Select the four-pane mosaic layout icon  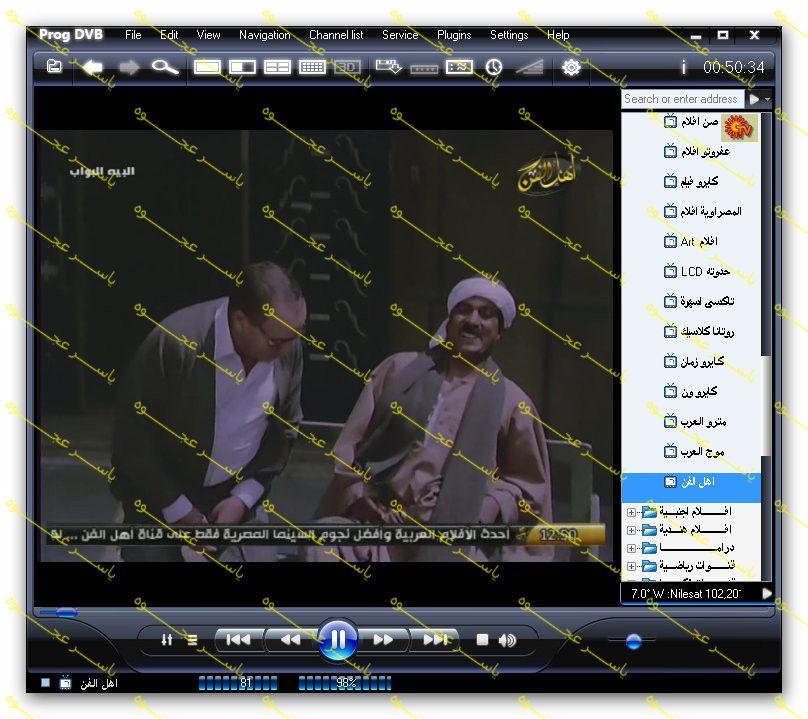click(277, 67)
